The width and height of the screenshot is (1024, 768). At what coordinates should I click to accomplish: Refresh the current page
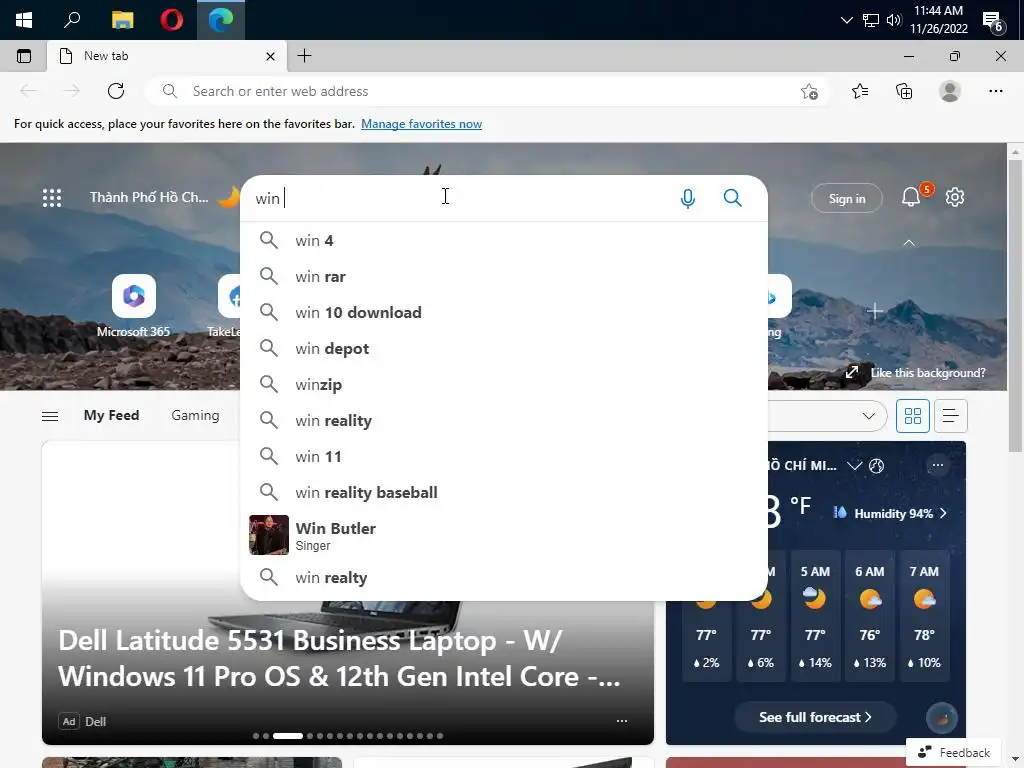click(x=116, y=91)
